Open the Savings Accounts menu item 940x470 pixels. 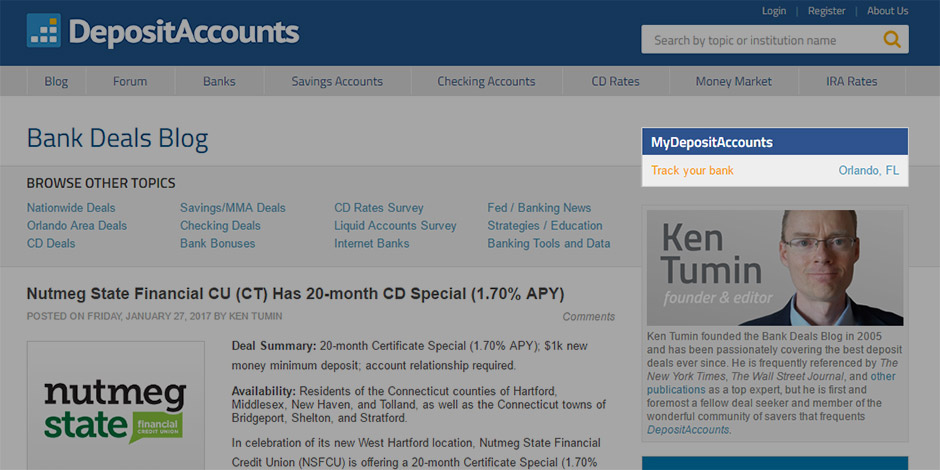tap(337, 82)
